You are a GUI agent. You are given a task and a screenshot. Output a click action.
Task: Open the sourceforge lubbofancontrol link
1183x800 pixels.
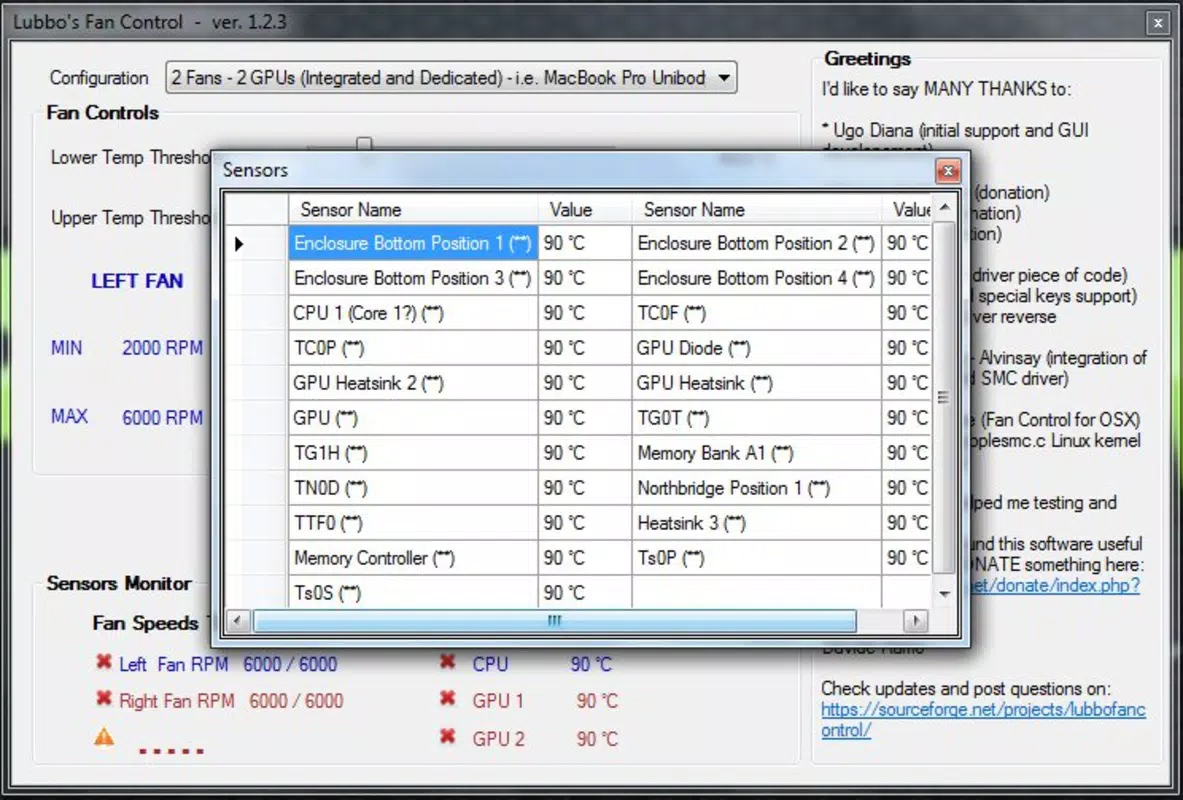pyautogui.click(x=983, y=720)
